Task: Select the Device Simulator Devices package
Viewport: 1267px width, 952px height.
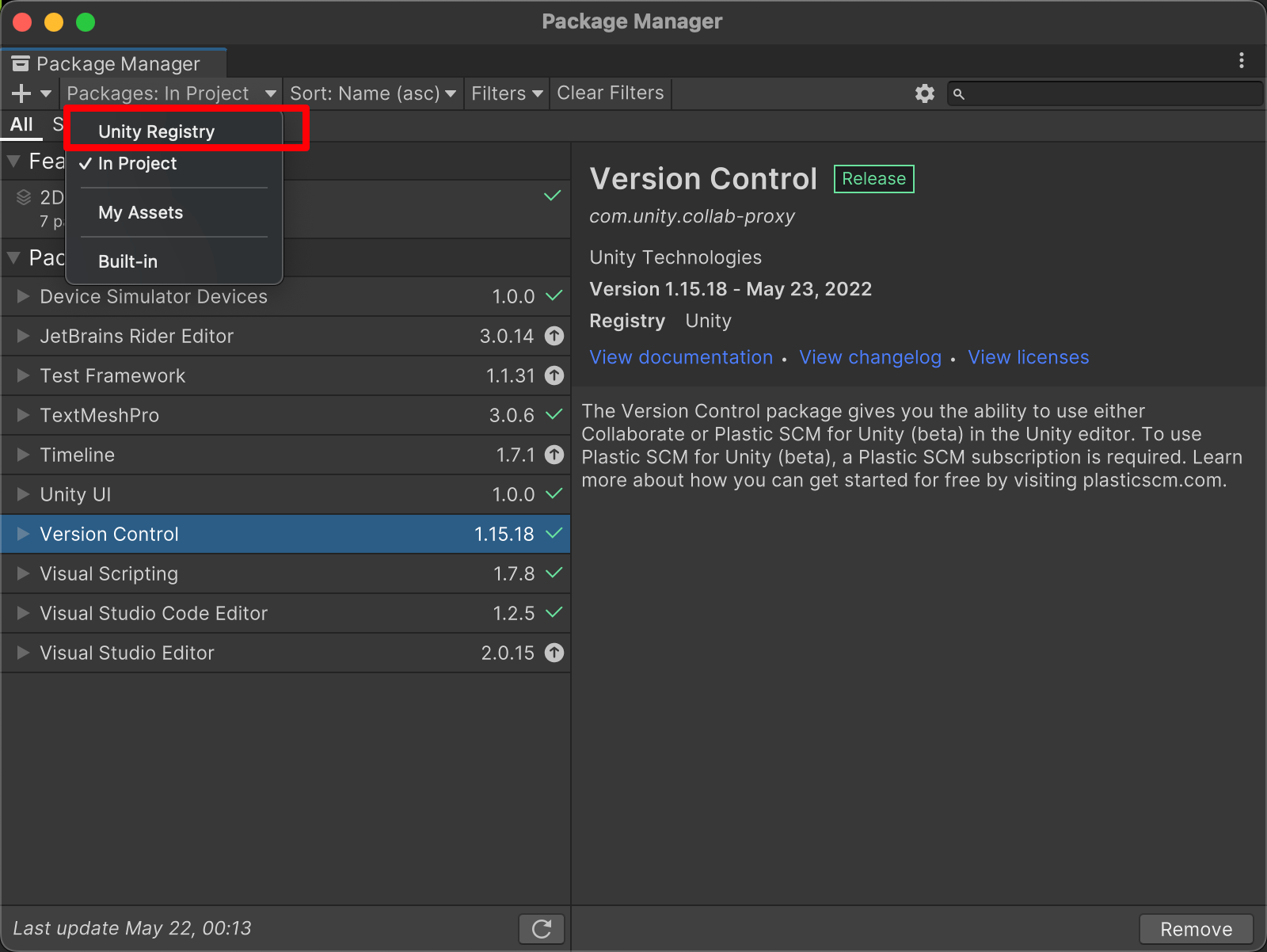Action: point(285,296)
